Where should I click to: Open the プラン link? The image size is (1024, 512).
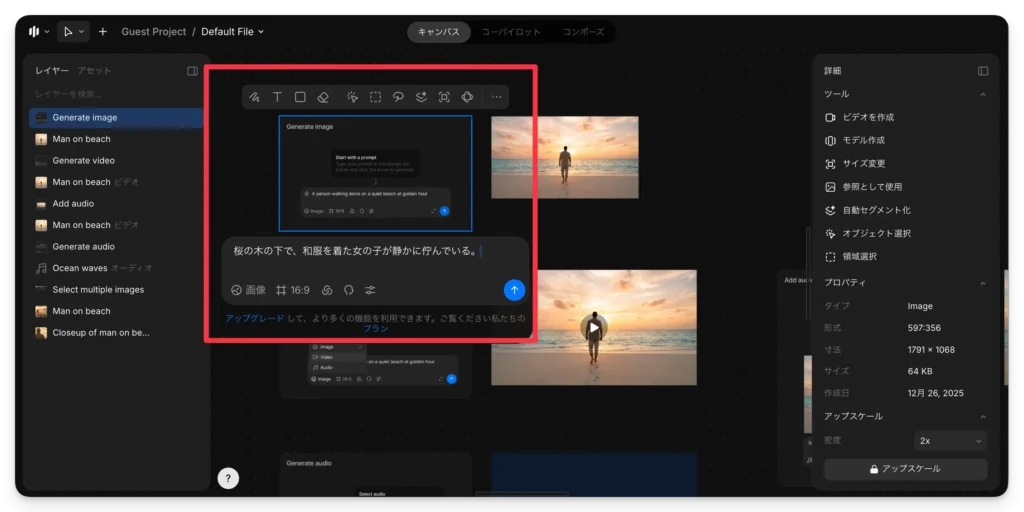click(x=376, y=329)
